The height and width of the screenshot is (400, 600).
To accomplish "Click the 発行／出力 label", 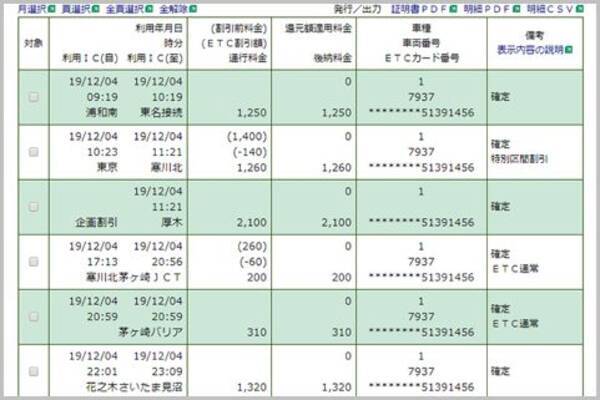I will 357,9.
